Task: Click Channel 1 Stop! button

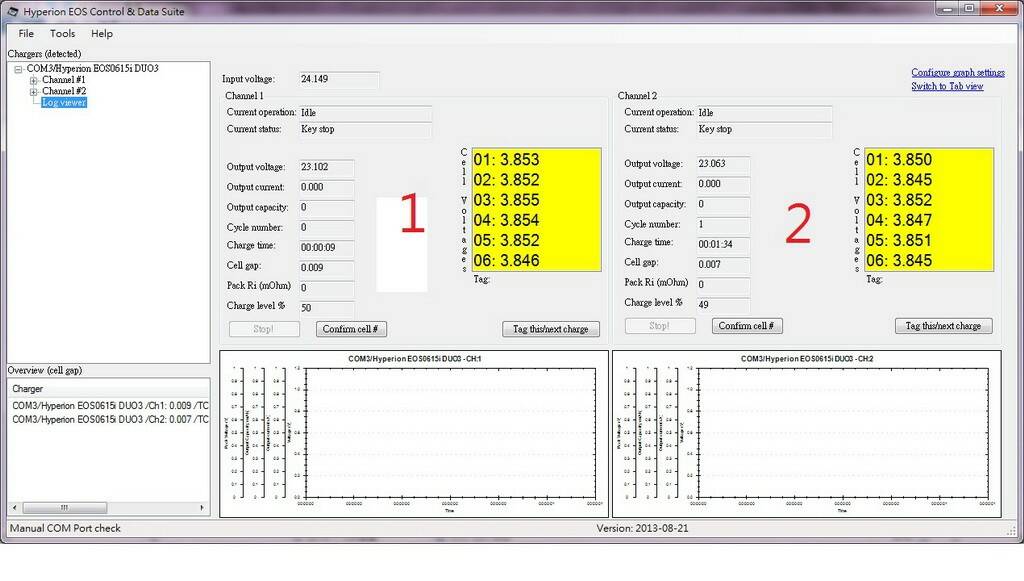Action: [264, 329]
